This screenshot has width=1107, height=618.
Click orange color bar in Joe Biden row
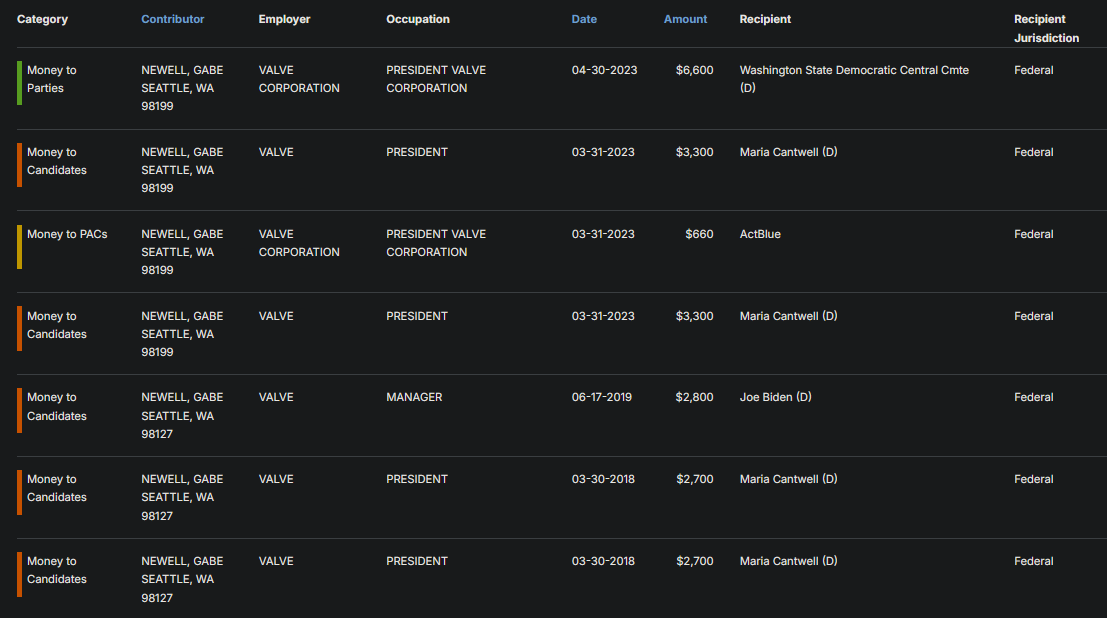(20, 410)
